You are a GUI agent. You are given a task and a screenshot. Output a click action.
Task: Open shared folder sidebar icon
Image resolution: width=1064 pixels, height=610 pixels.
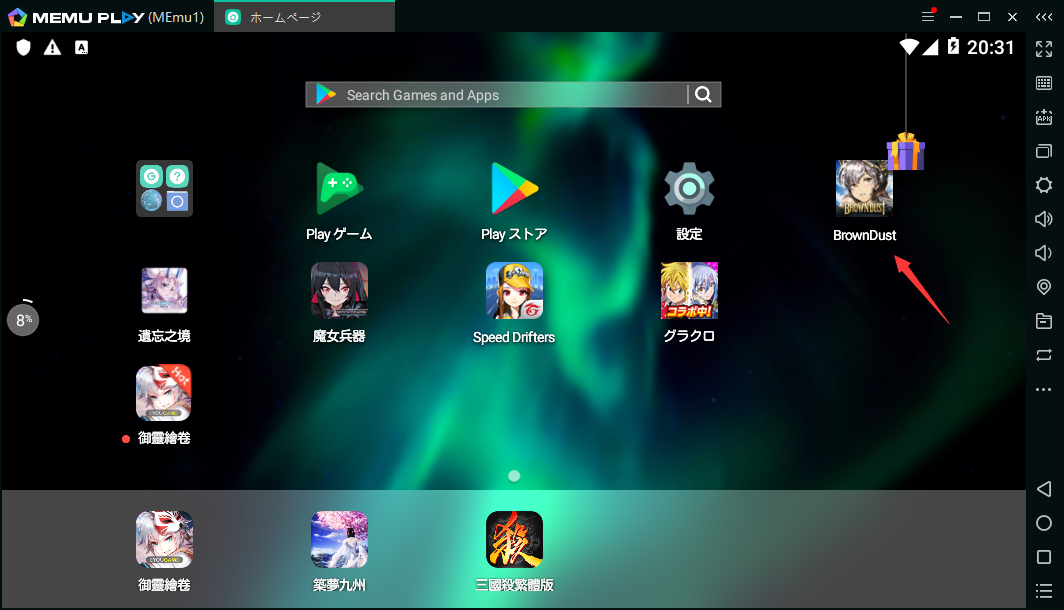[1044, 321]
